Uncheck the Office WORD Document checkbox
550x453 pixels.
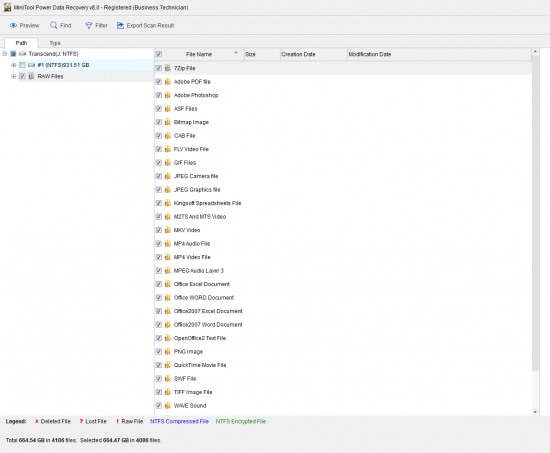click(x=159, y=298)
